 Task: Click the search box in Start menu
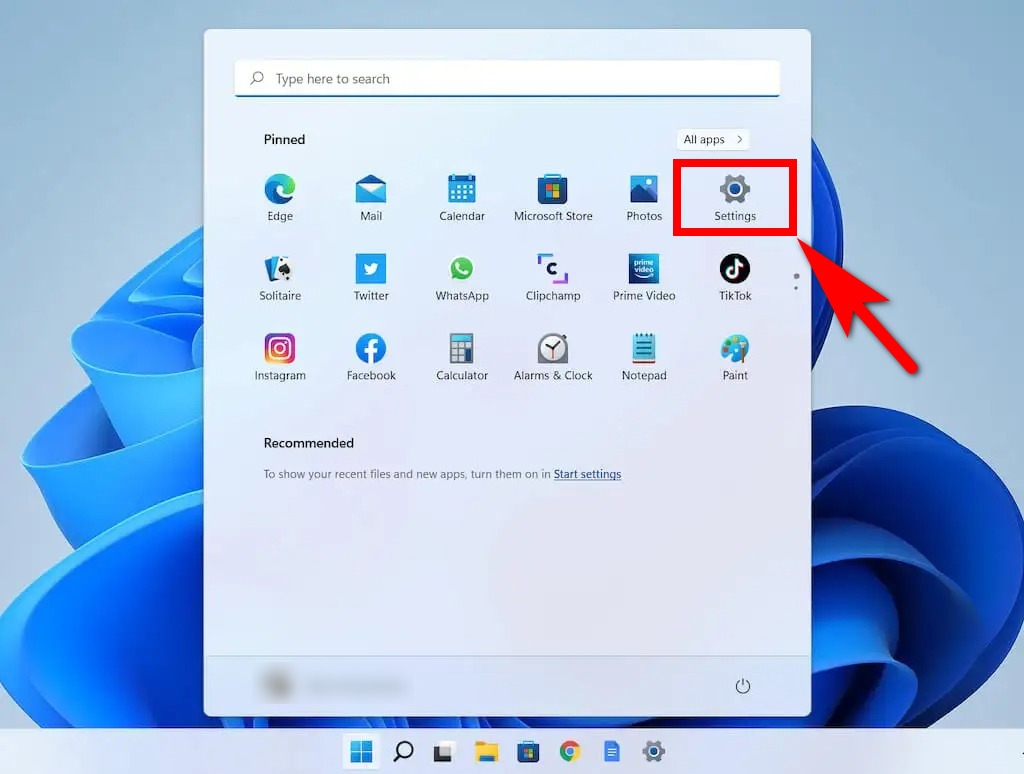(507, 79)
